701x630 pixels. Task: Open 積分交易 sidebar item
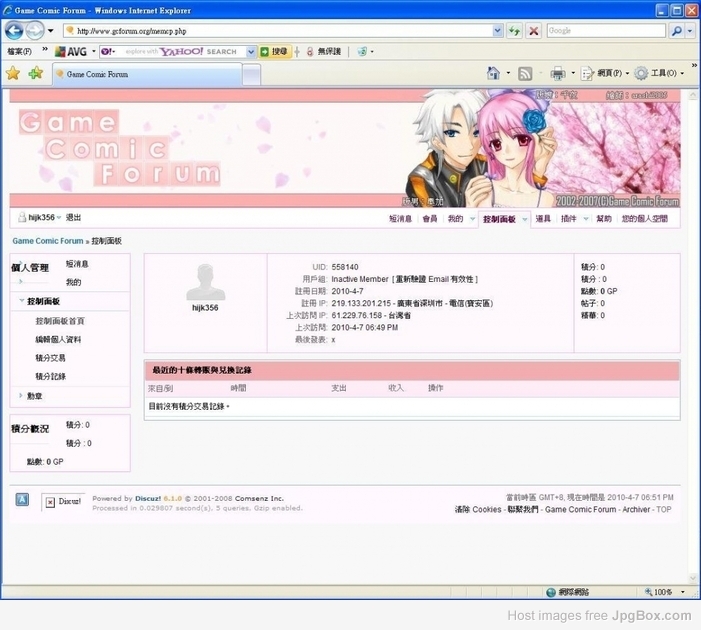51,358
